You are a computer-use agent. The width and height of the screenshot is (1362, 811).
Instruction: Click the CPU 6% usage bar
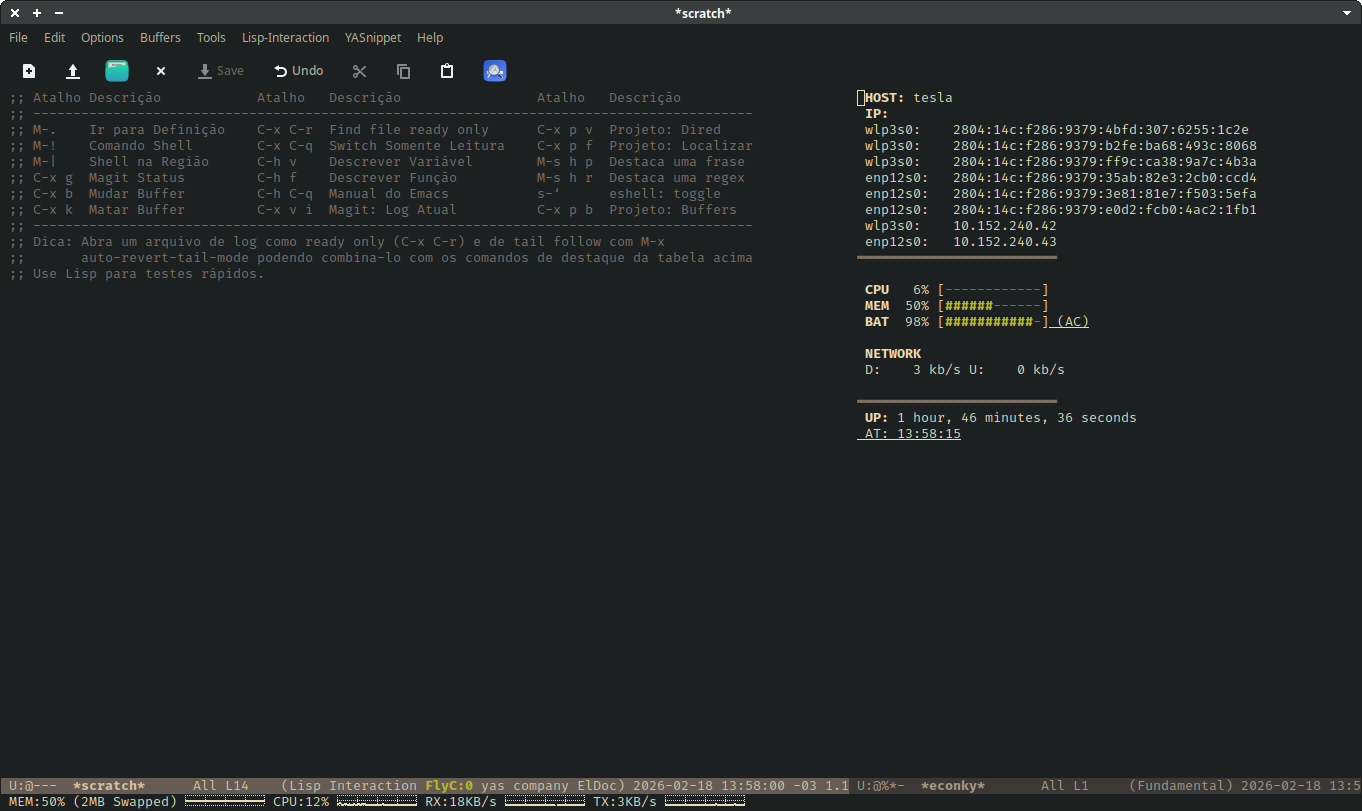click(993, 290)
